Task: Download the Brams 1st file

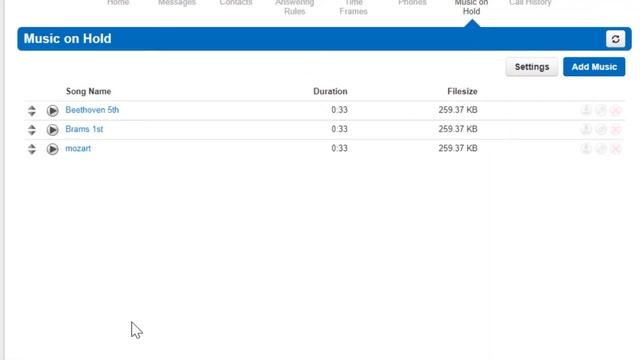Action: 586,129
